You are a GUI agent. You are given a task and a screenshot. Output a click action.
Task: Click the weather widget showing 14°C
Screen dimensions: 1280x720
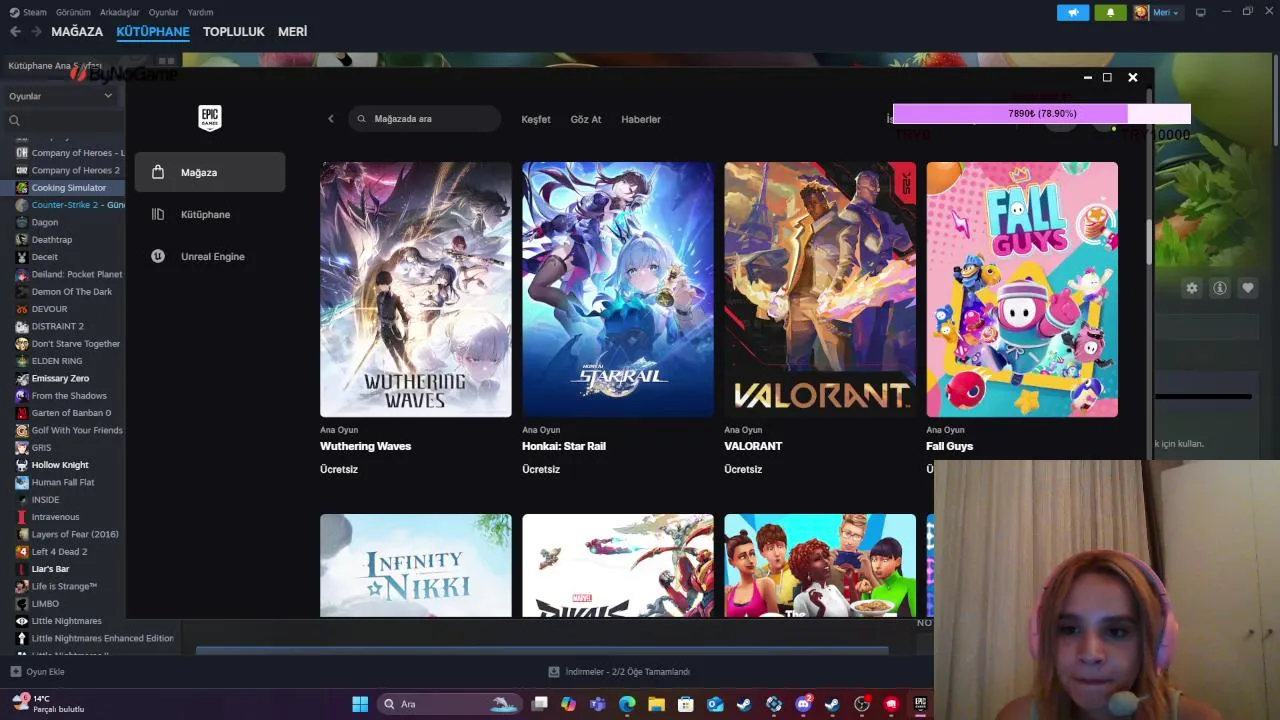pos(48,704)
